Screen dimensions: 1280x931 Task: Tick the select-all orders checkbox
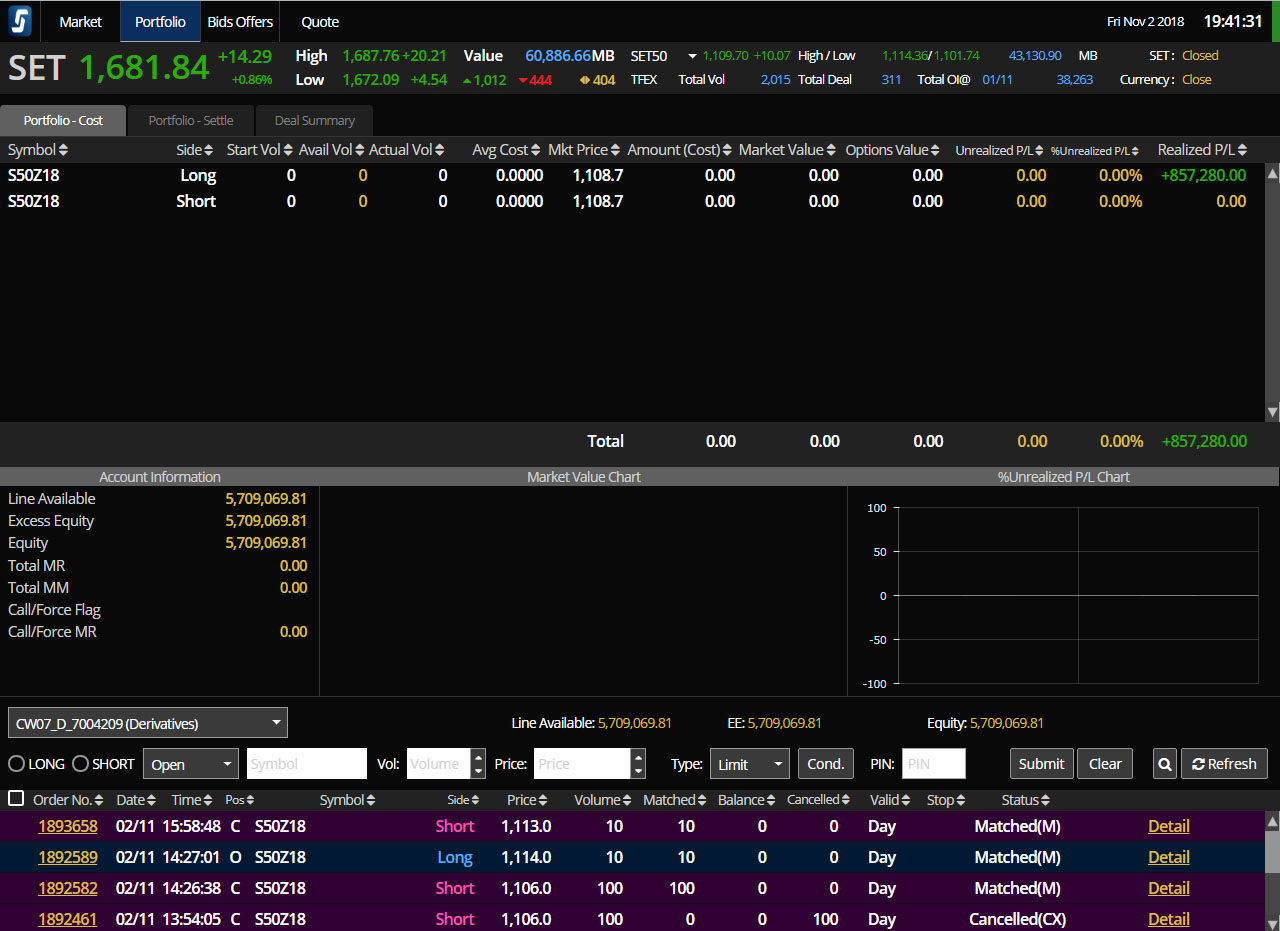tap(16, 799)
